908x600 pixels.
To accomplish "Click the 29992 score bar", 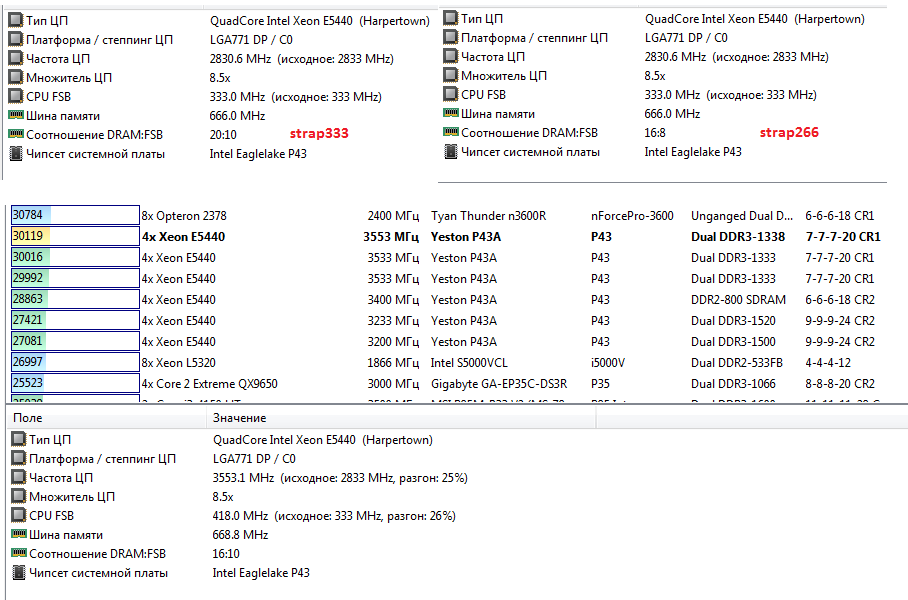I will 75,278.
